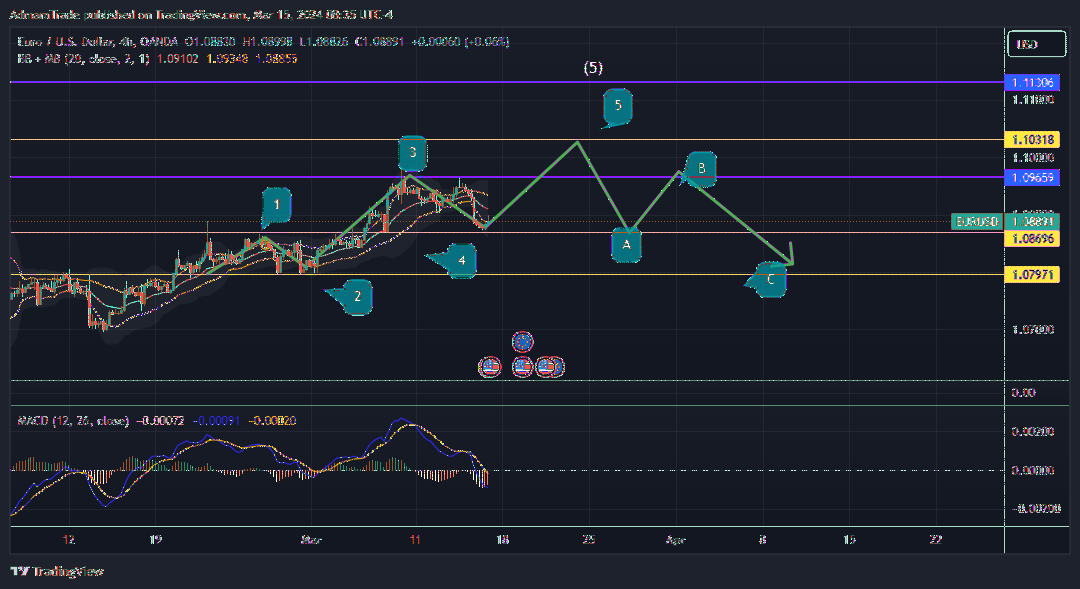Select the wave 3 callout label
1080x589 pixels.
[413, 153]
